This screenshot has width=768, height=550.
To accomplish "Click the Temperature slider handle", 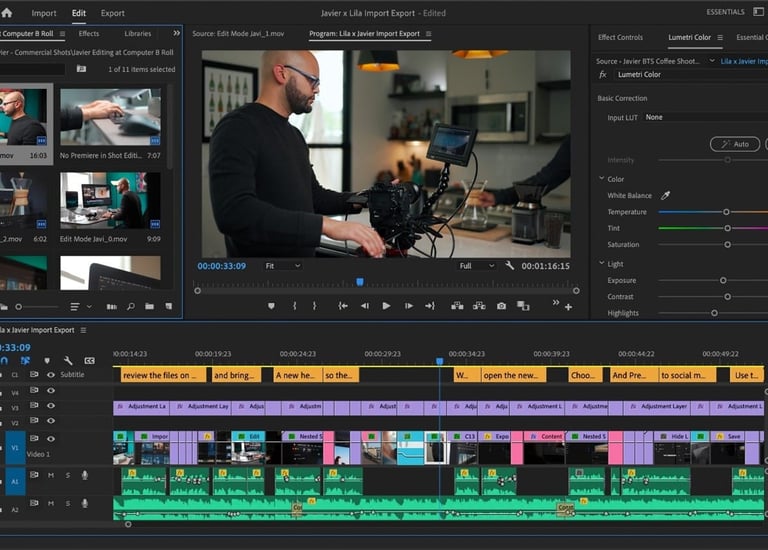I will click(x=727, y=212).
